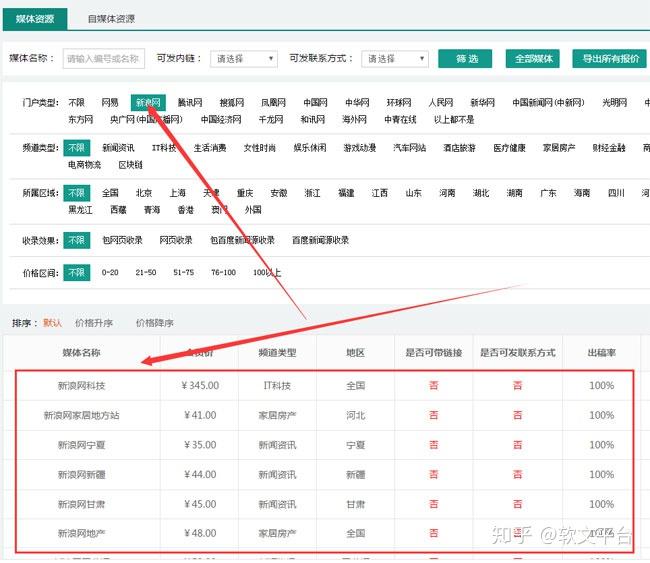Select 中国新闻网(中新网) portal filter
Image resolution: width=650 pixels, height=563 pixels.
(548, 102)
